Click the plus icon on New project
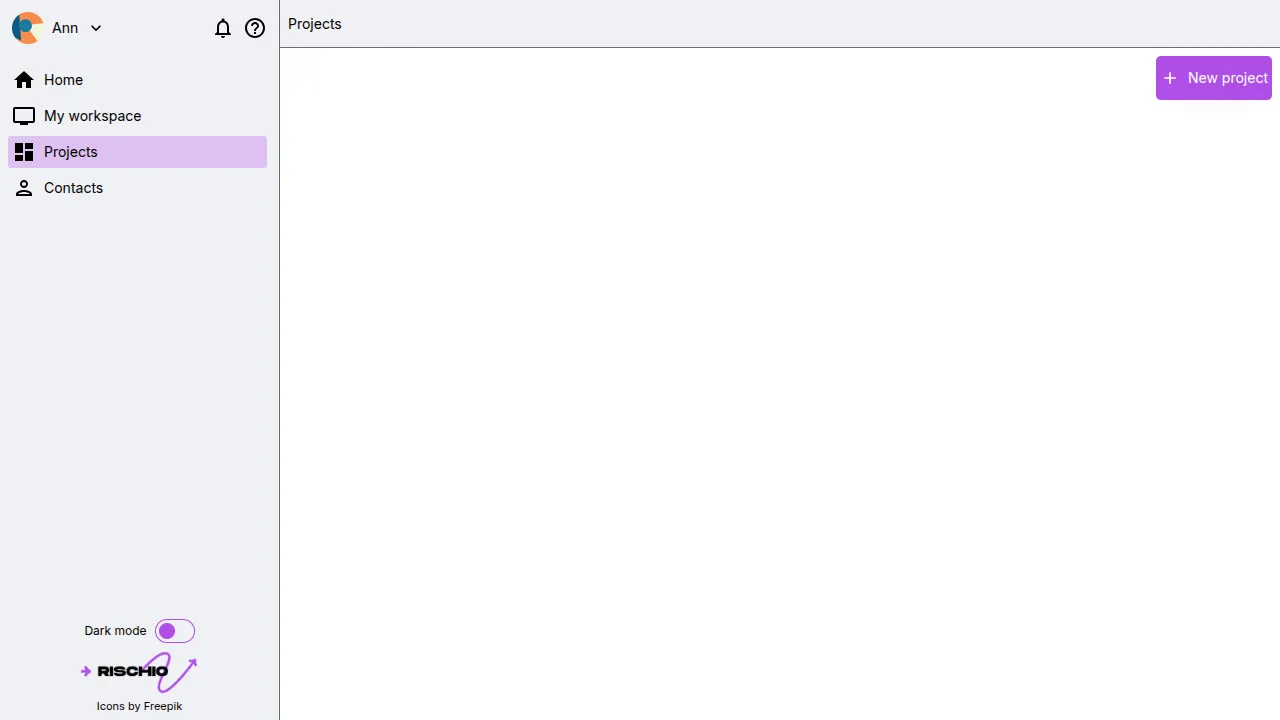Viewport: 1280px width, 720px height. coord(1170,78)
